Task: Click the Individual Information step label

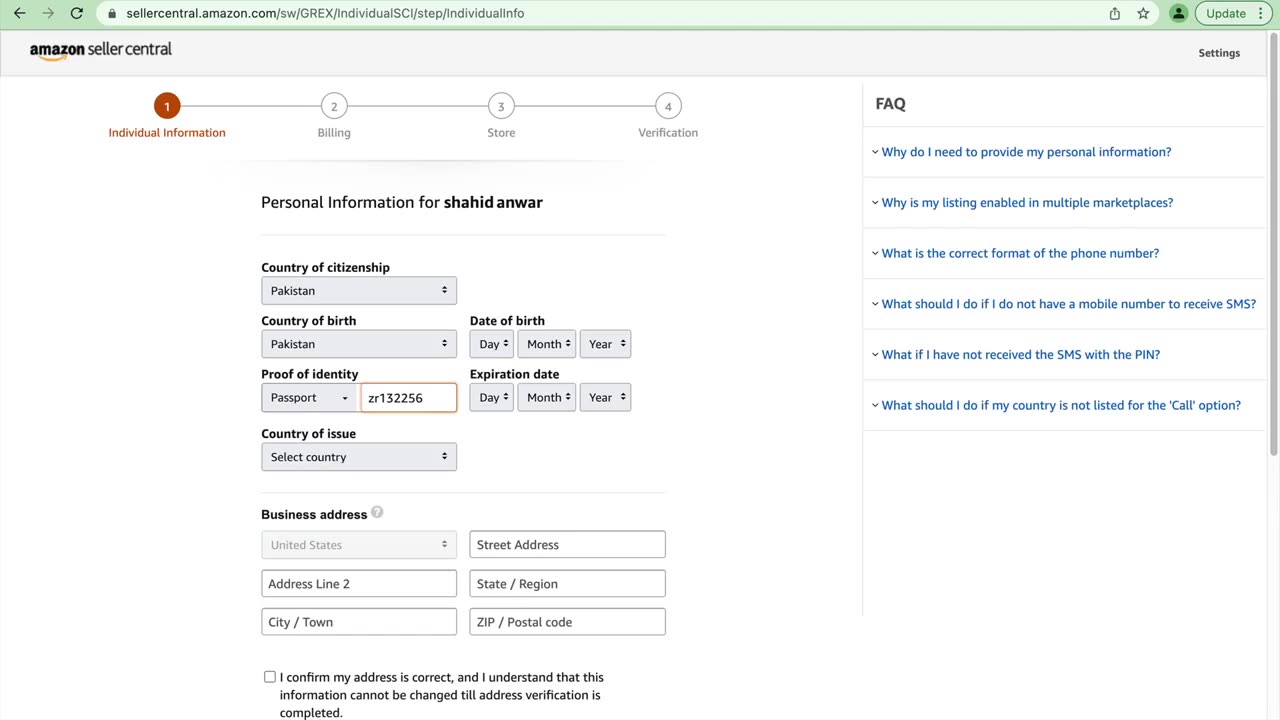Action: tap(167, 133)
